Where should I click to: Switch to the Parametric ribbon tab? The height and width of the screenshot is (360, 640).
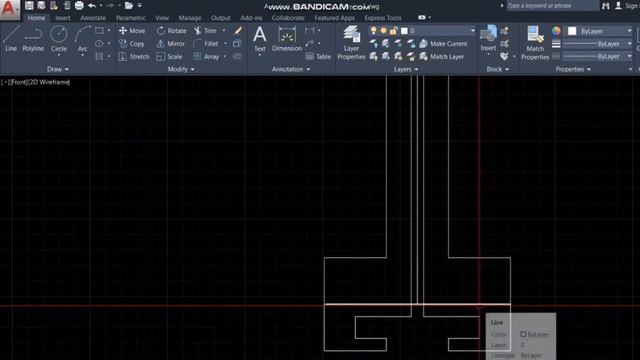pyautogui.click(x=131, y=18)
